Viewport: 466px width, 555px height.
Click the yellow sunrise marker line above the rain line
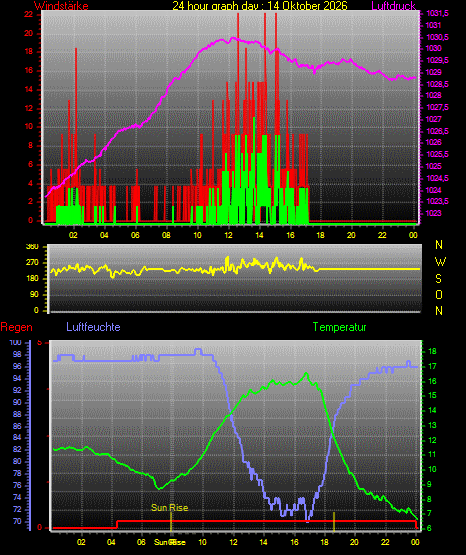[171, 521]
